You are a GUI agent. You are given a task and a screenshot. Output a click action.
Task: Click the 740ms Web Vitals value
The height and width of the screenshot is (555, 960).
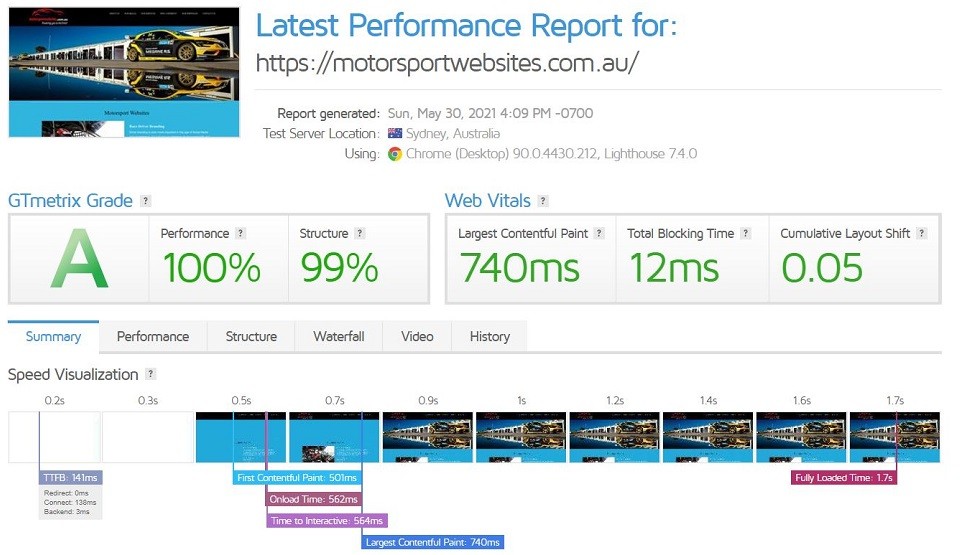pyautogui.click(x=519, y=268)
